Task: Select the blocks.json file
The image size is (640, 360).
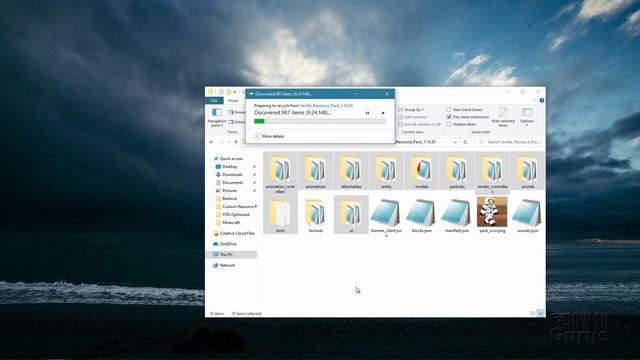Action: pyautogui.click(x=422, y=215)
